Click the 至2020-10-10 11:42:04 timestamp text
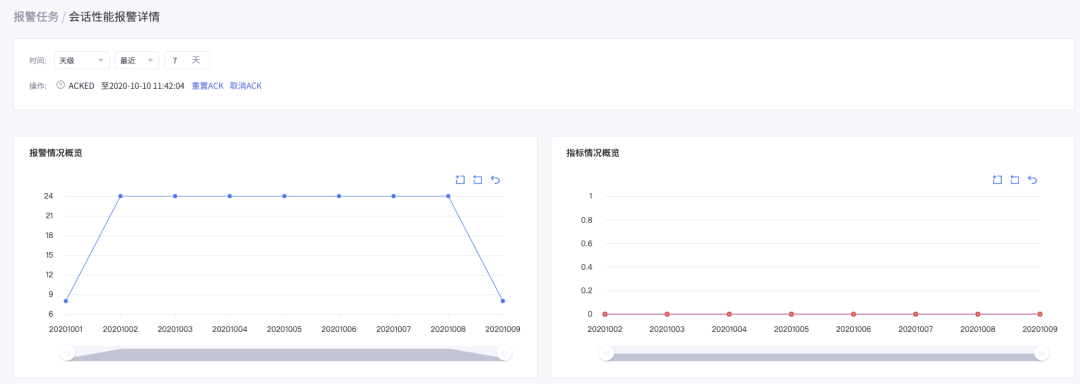1080x384 pixels. 143,86
